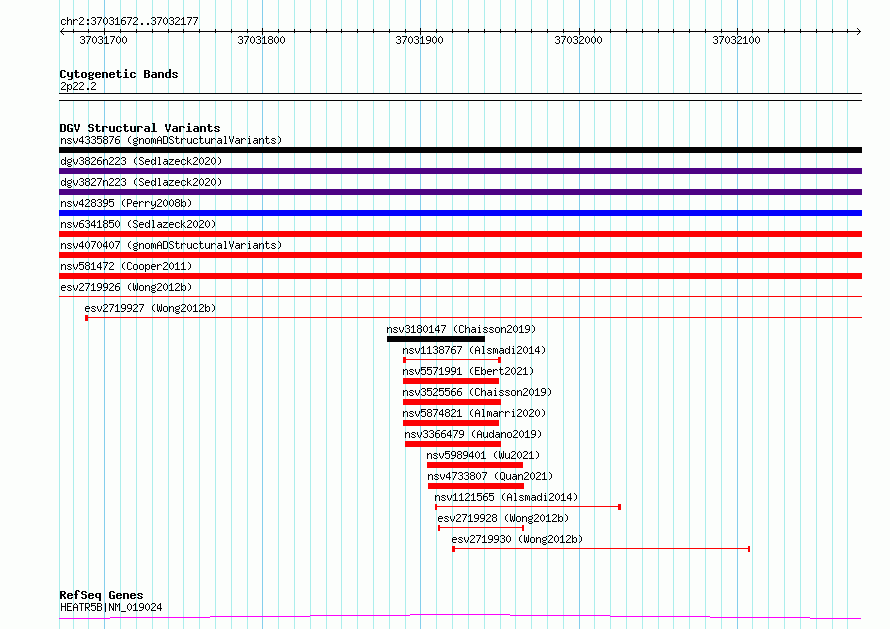Viewport: 890px width, 629px height.
Task: Click the nsv1121565 thin red span
Action: [528, 507]
